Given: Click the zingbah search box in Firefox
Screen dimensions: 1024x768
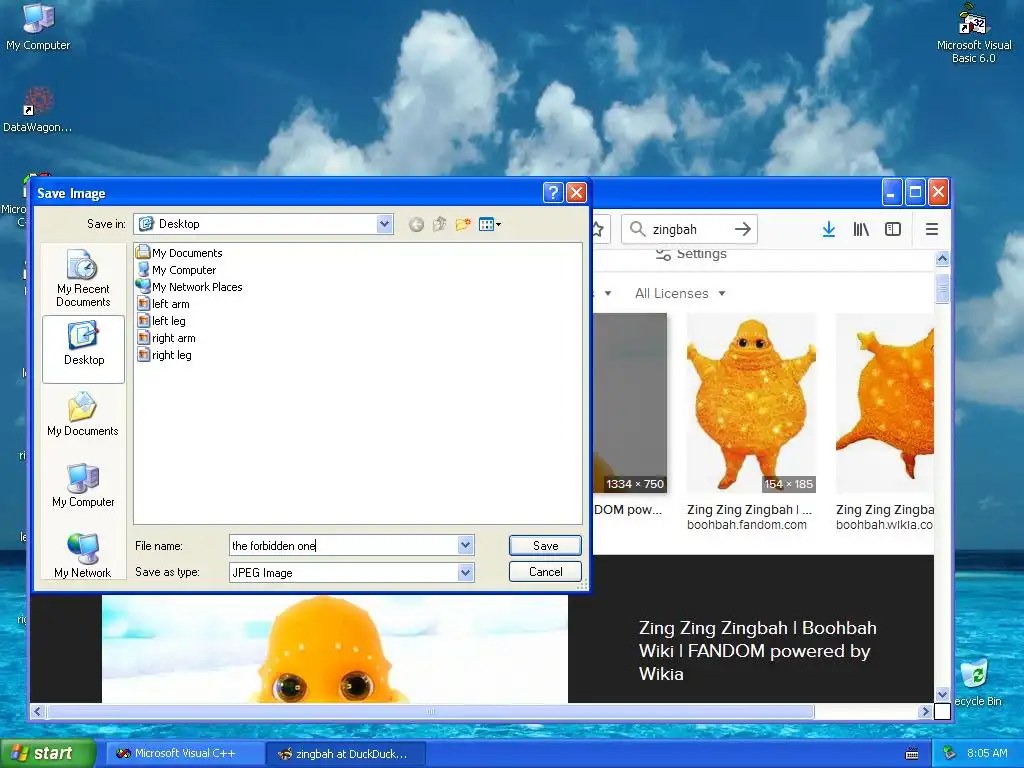Looking at the screenshot, I should point(689,229).
